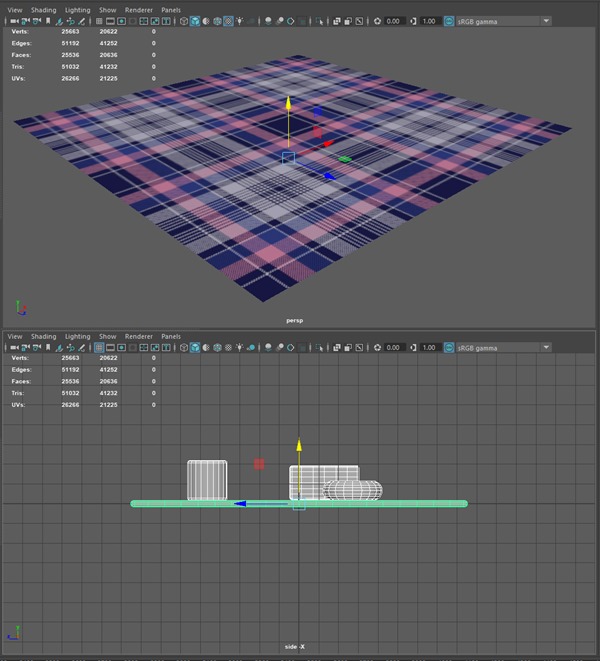The width and height of the screenshot is (600, 661).
Task: Toggle wireframe display mode in the top panel
Action: [184, 21]
